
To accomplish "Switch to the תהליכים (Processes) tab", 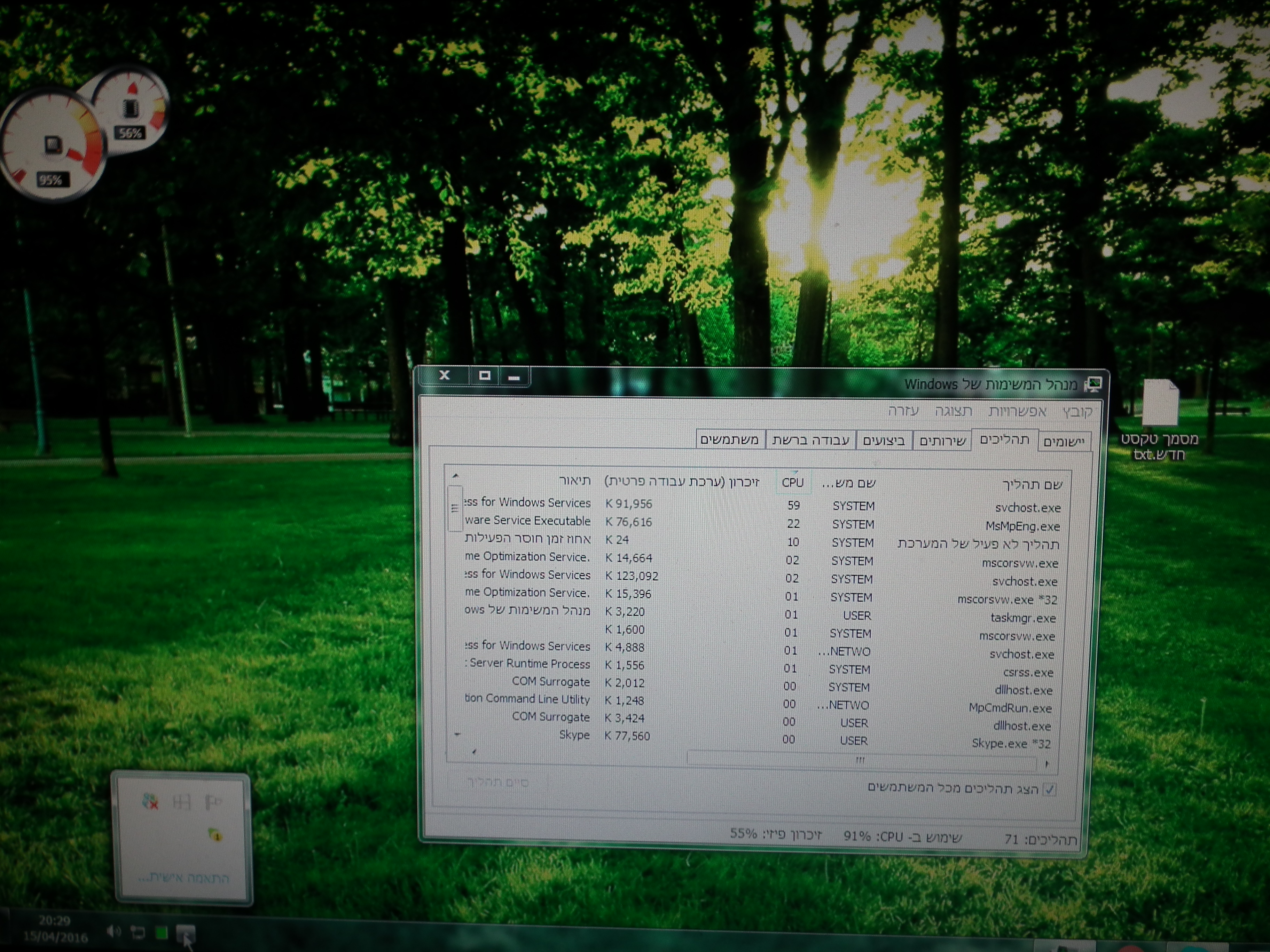I will click(x=1004, y=439).
